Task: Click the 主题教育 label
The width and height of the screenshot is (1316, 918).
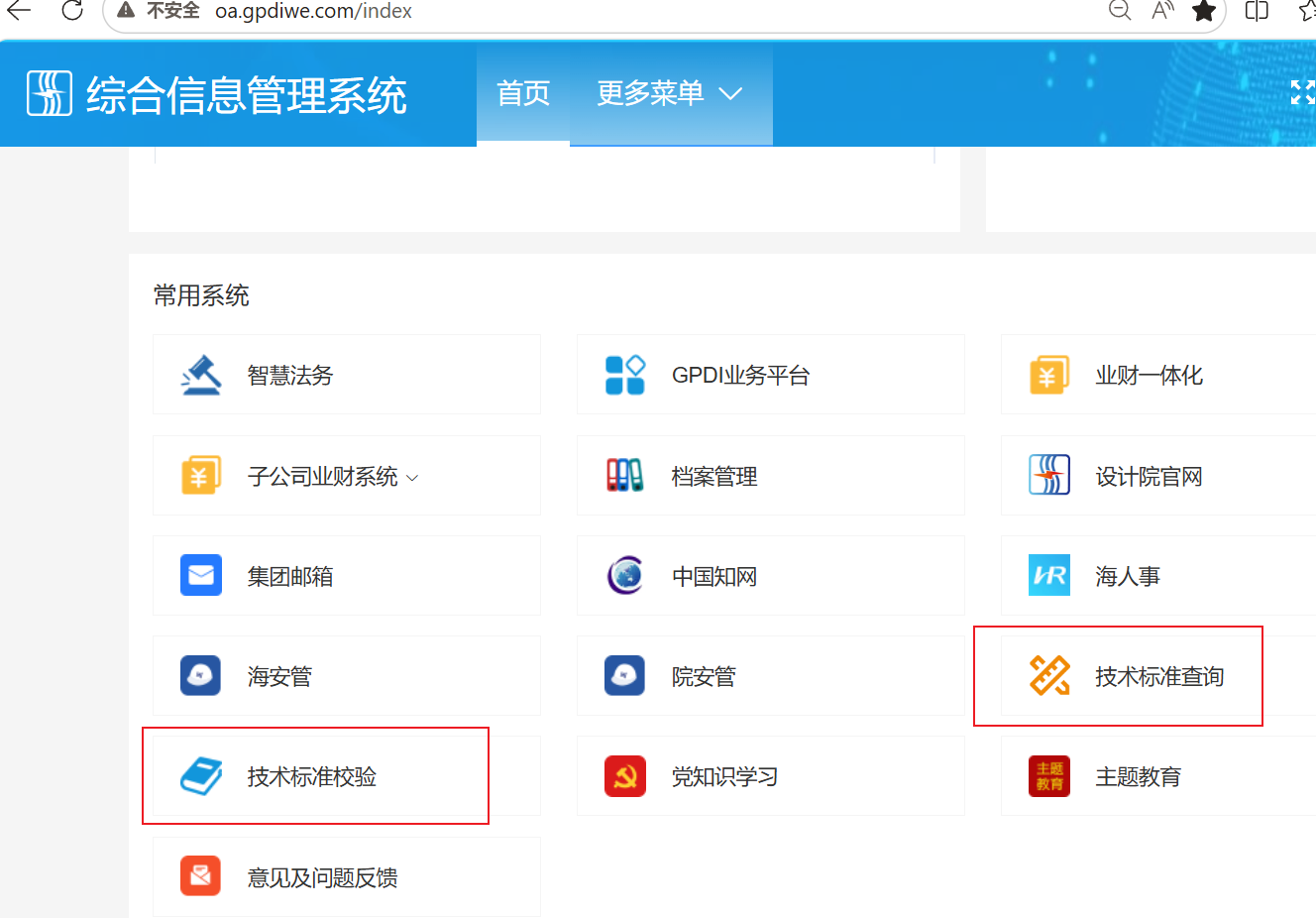Action: (1138, 777)
